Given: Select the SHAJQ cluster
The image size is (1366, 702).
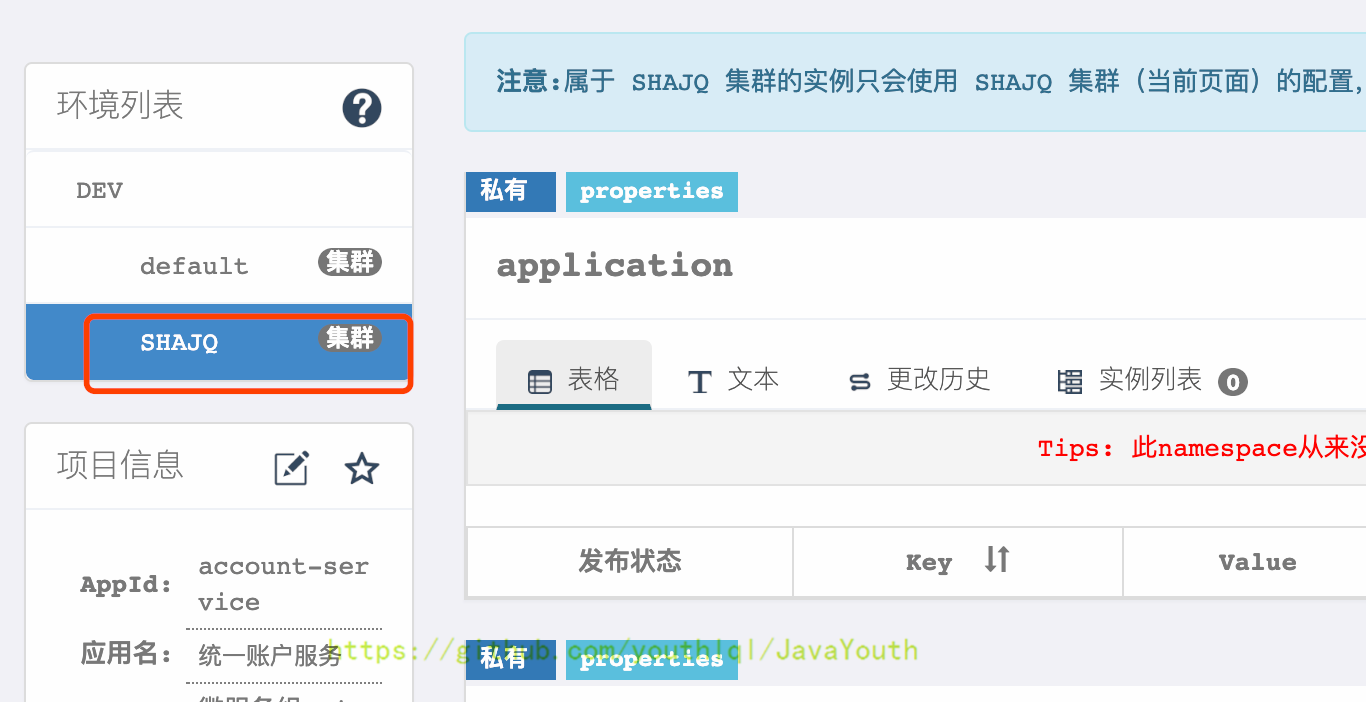Looking at the screenshot, I should [x=180, y=343].
